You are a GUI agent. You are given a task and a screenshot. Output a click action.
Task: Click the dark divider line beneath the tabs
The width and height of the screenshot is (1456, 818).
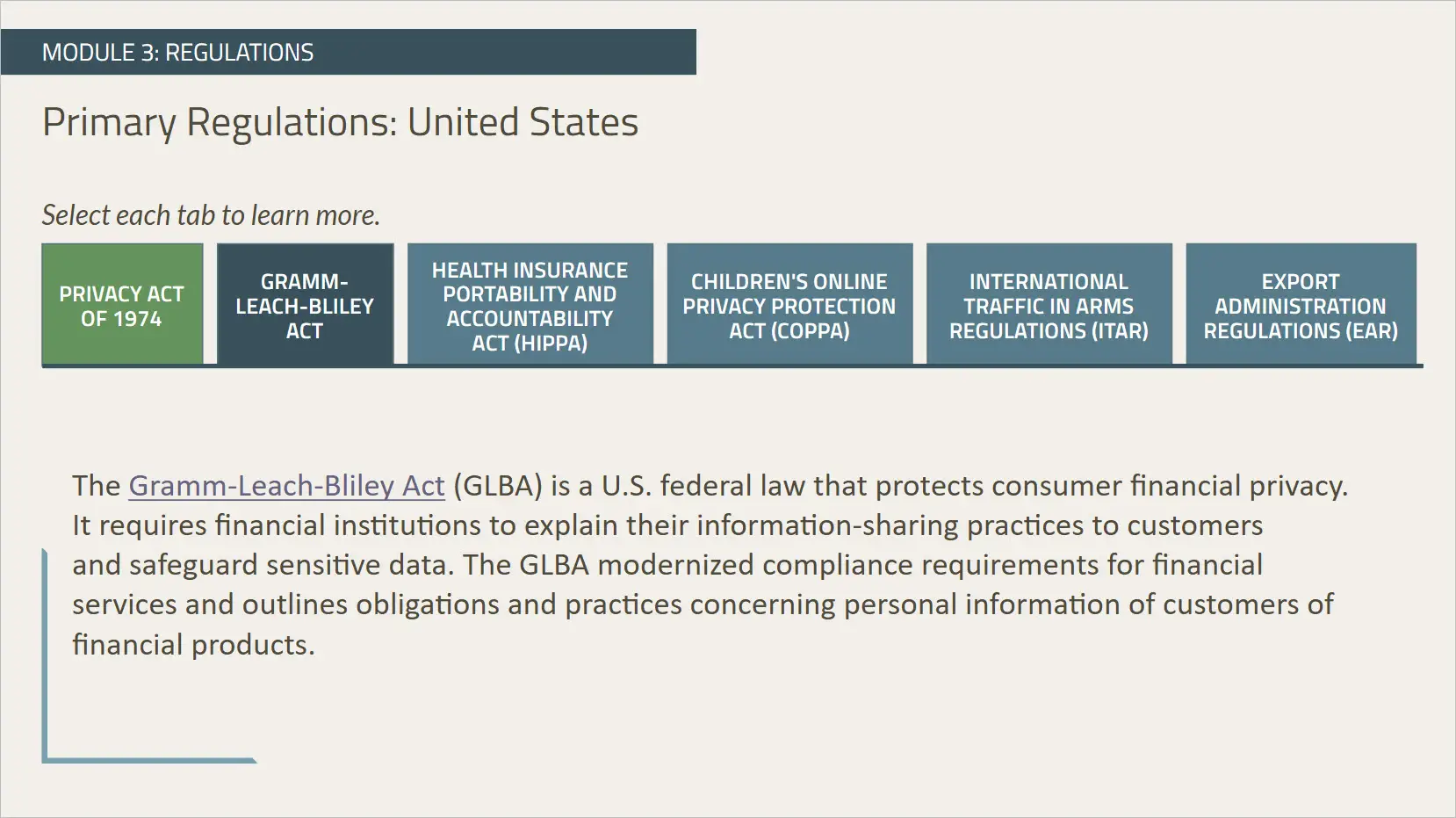point(732,366)
